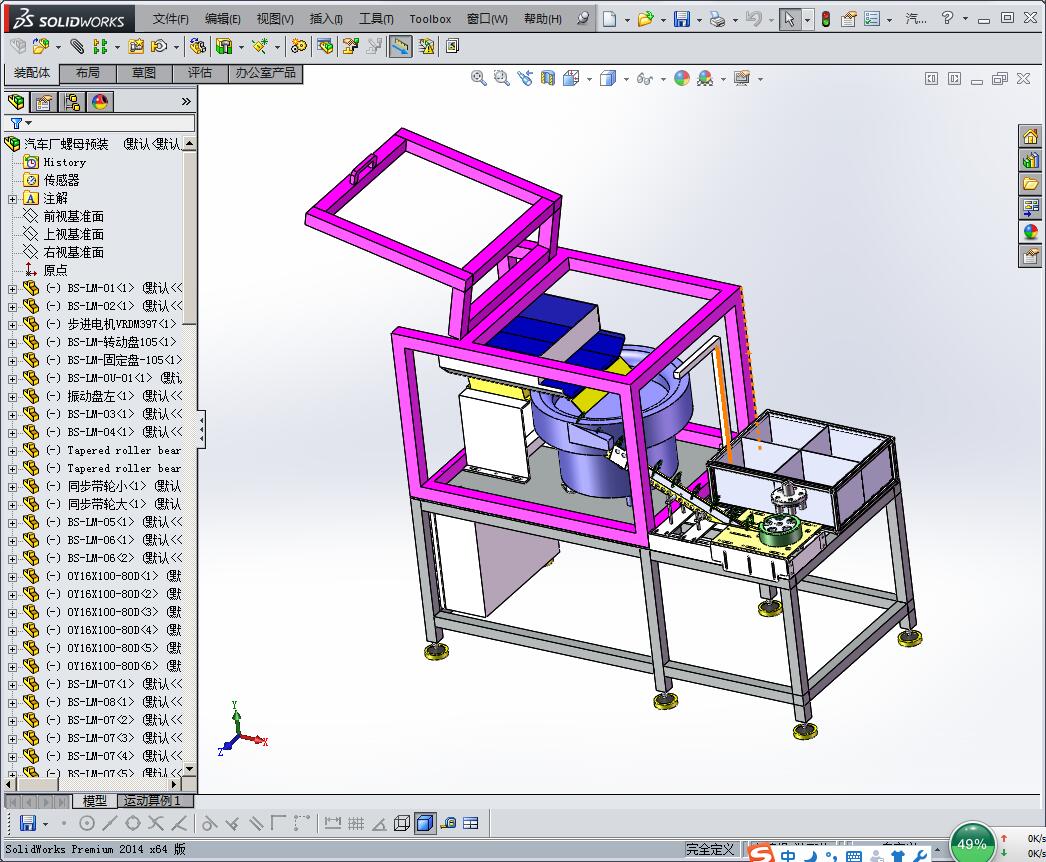Screen dimensions: 1046x862
Task: Open the Assembly Features tool
Action: [224, 46]
